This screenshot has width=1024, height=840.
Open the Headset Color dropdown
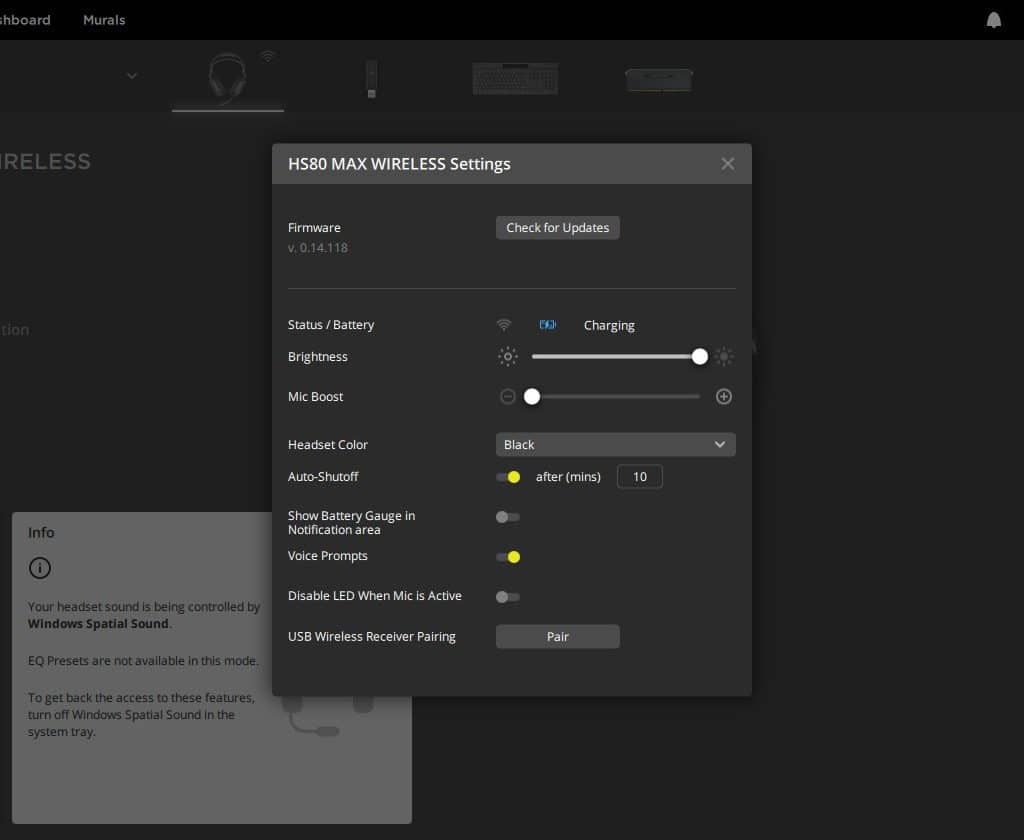coord(615,445)
